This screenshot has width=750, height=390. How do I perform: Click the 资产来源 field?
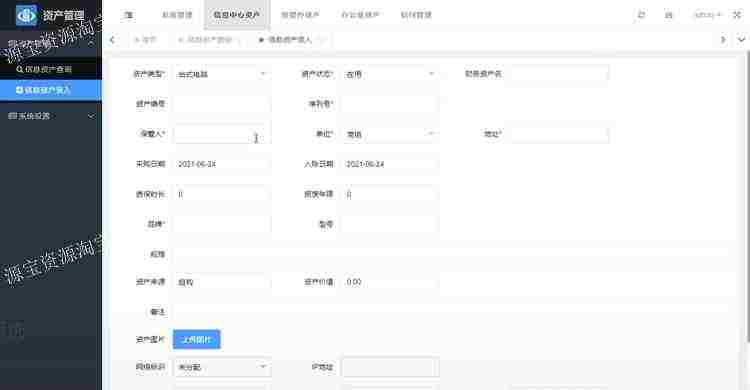click(221, 282)
